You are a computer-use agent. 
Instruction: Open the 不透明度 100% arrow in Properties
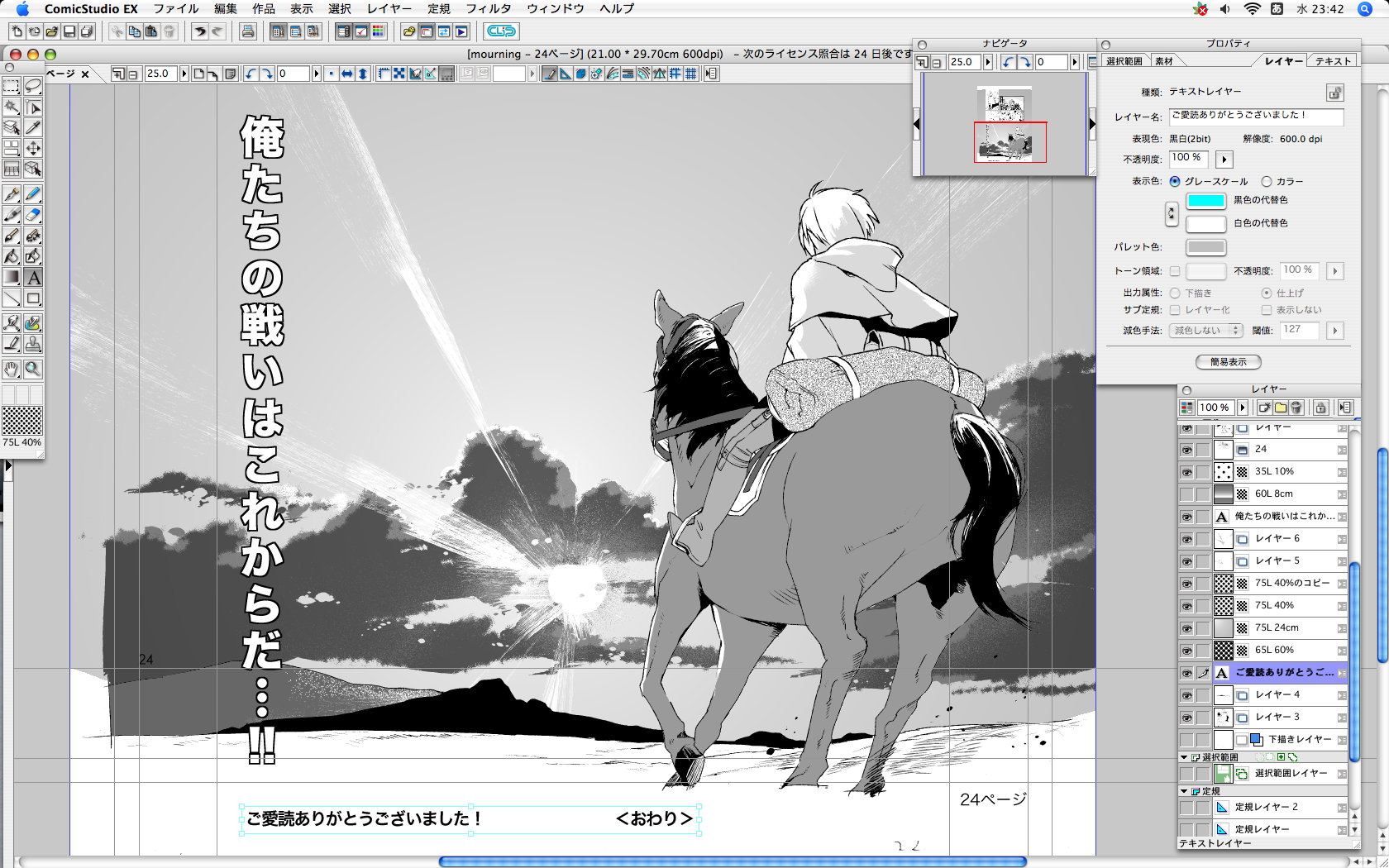(x=1224, y=160)
